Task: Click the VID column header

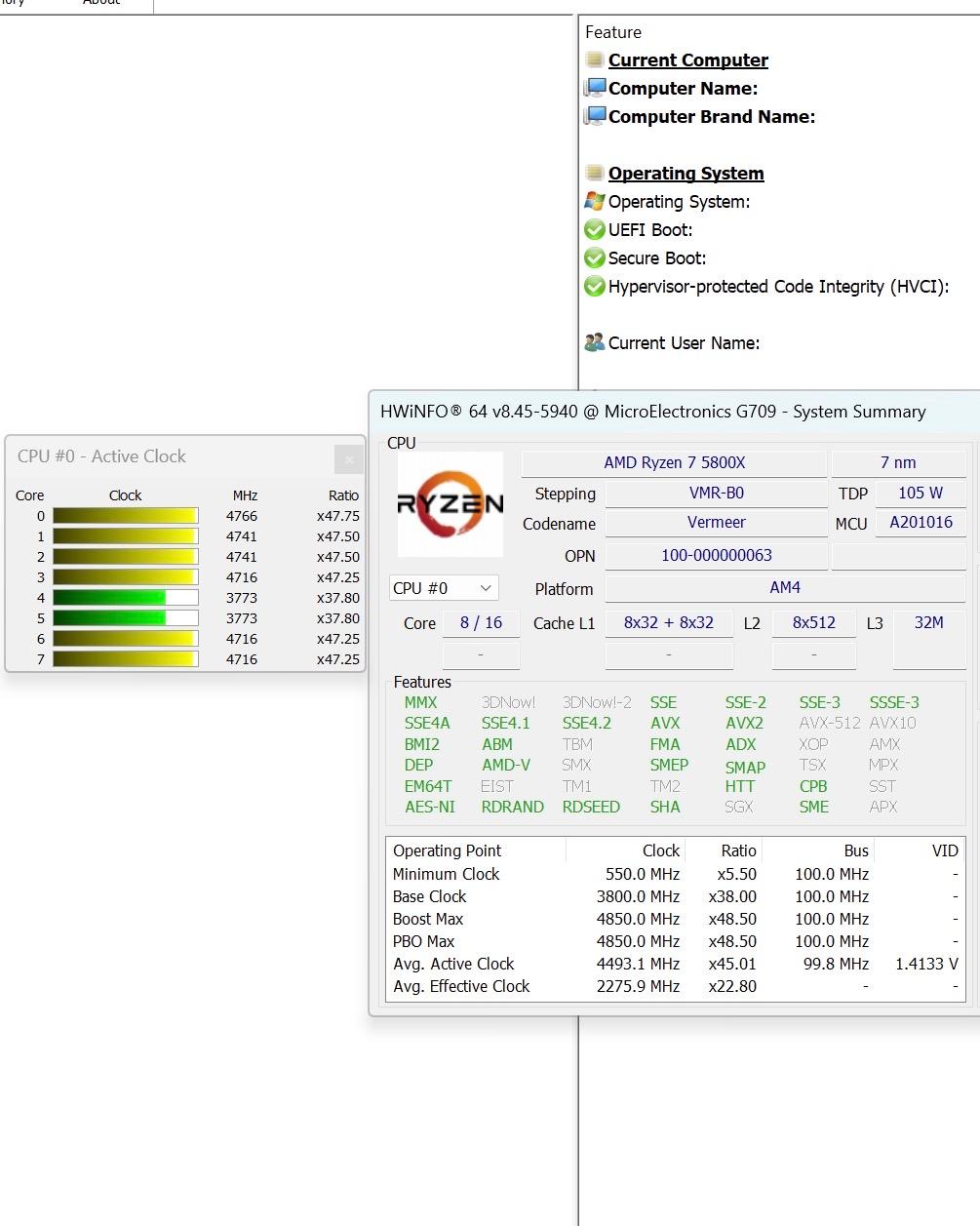Action: point(945,850)
